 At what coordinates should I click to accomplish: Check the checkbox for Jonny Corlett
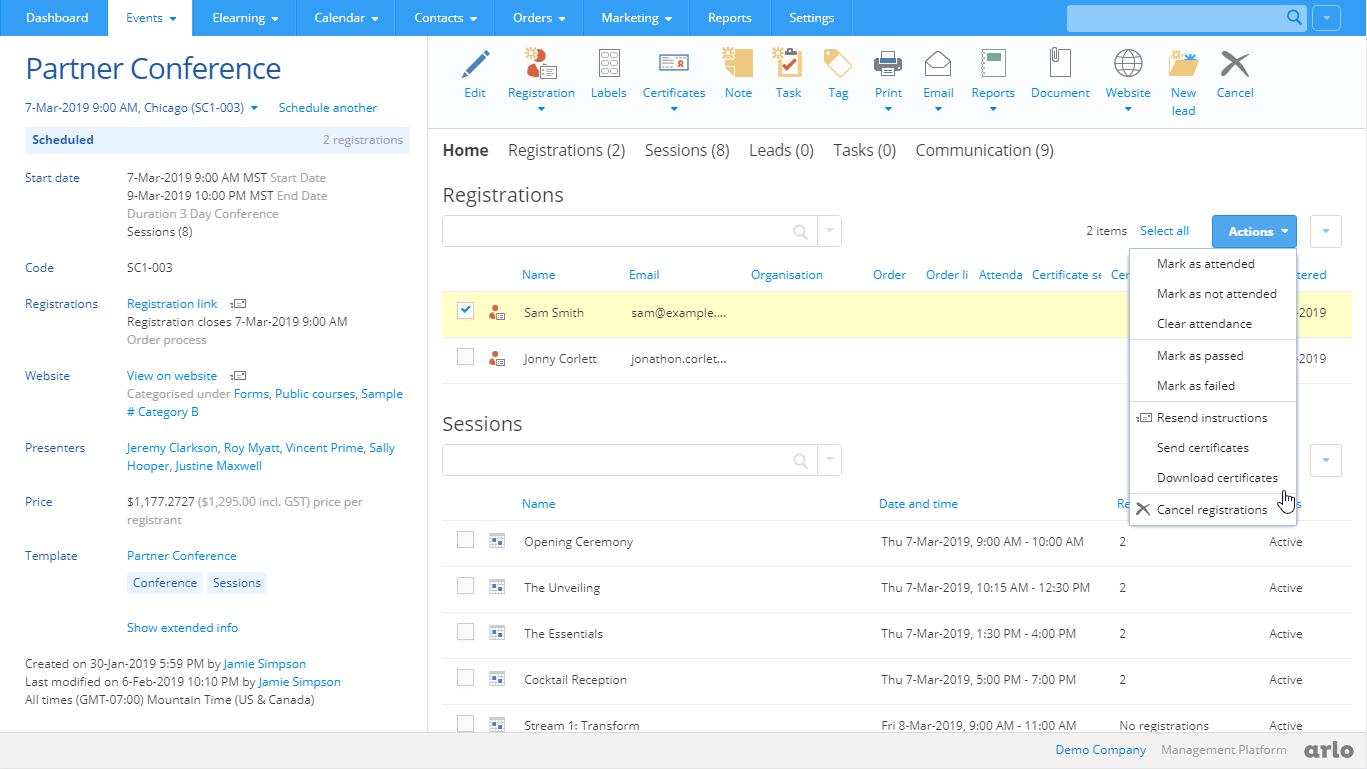pyautogui.click(x=465, y=357)
